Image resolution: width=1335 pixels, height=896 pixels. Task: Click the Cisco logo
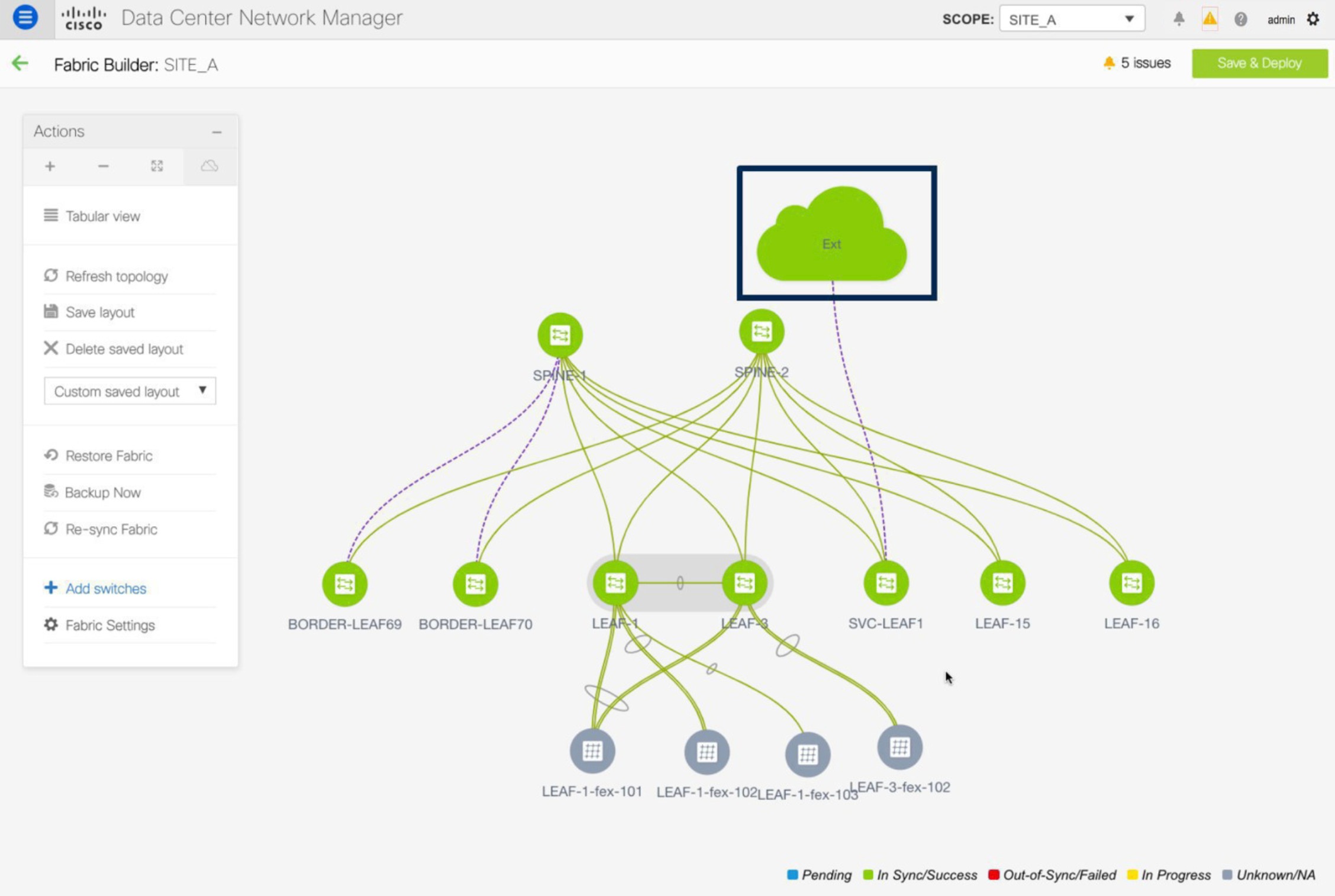84,18
